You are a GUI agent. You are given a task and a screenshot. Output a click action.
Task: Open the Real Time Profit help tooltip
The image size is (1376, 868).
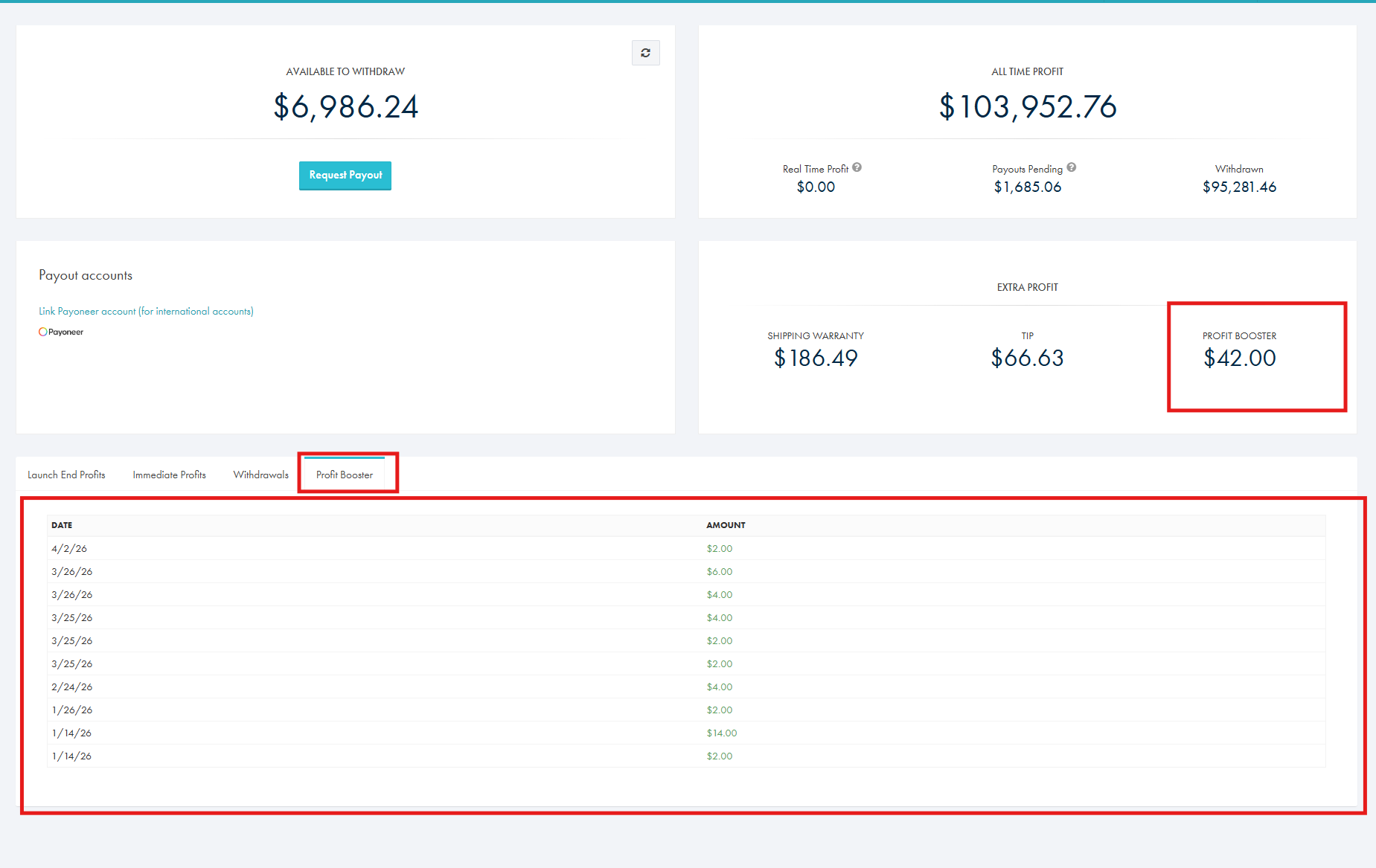857,168
